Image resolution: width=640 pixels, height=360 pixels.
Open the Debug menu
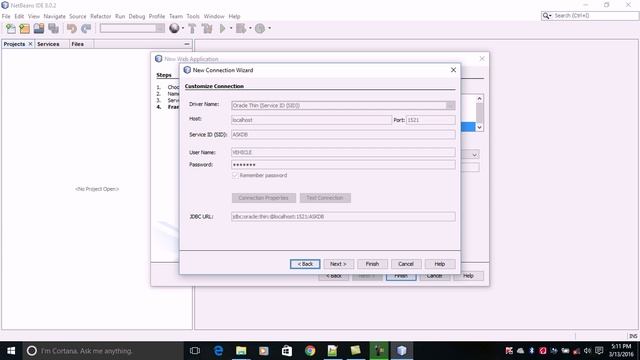tap(137, 16)
